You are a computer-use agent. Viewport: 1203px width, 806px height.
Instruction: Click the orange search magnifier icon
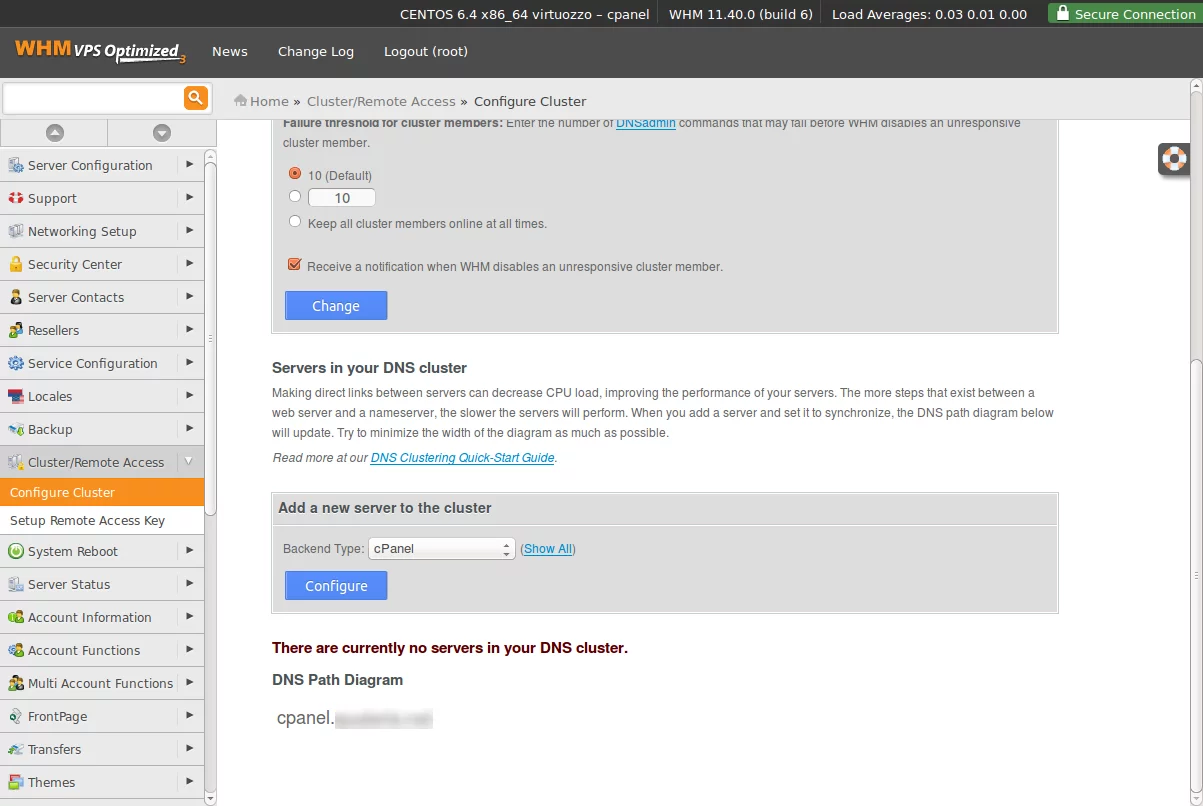coord(195,97)
